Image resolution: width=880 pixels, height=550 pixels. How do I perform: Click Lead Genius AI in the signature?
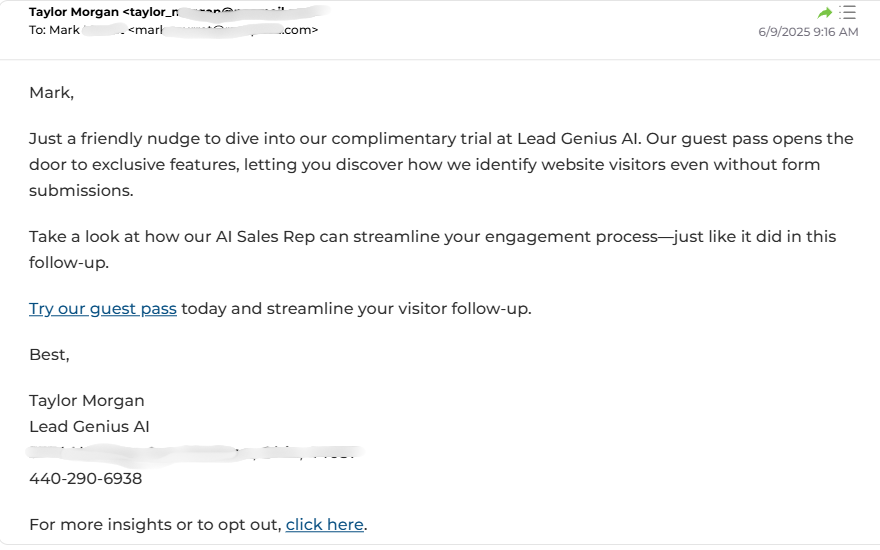click(x=89, y=427)
